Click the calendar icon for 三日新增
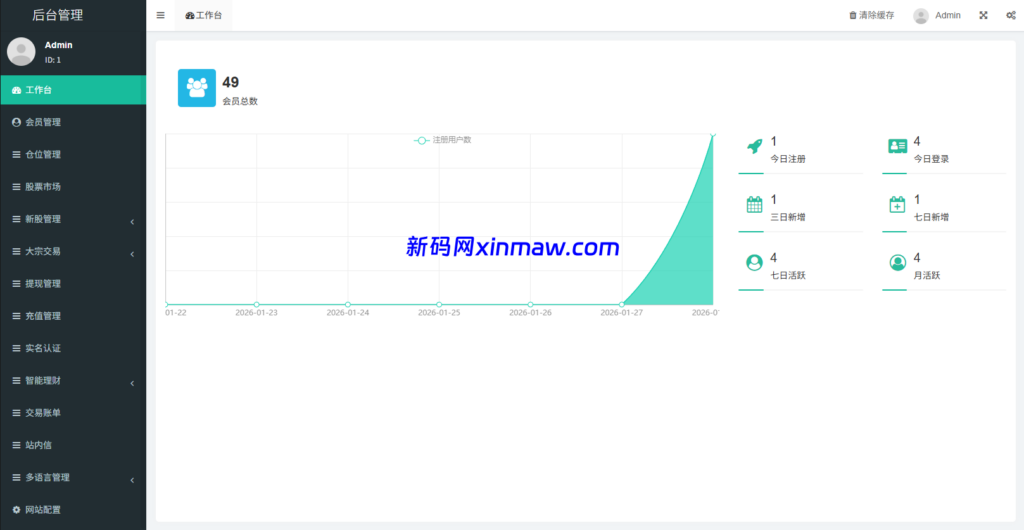This screenshot has height=530, width=1024. tap(754, 204)
